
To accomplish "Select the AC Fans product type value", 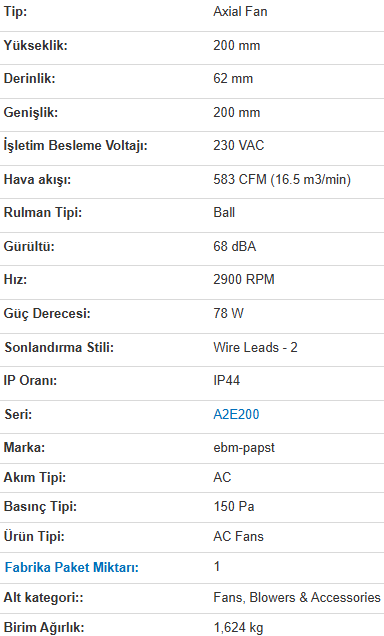I will (x=238, y=536).
